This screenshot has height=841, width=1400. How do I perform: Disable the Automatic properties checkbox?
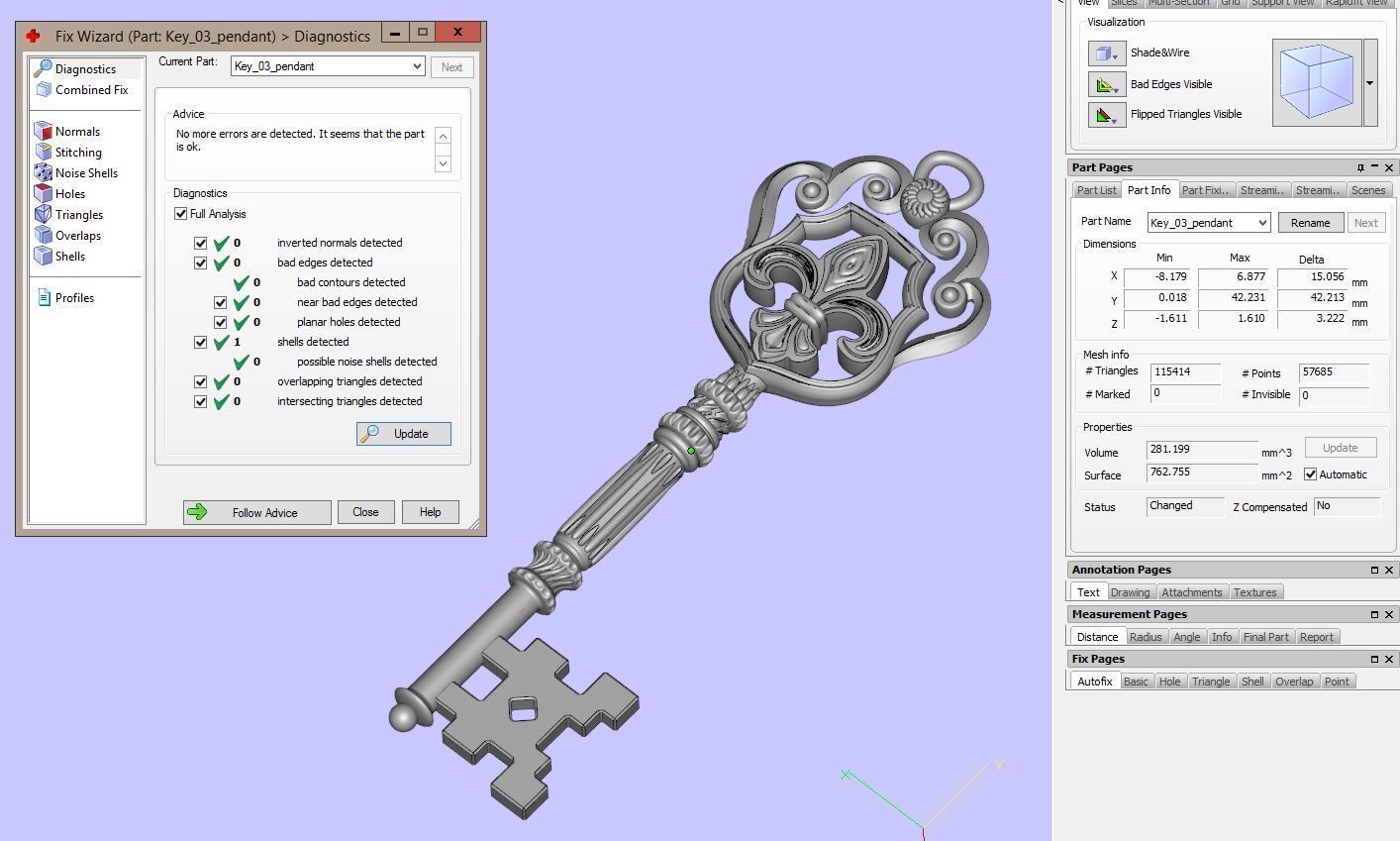(1311, 474)
